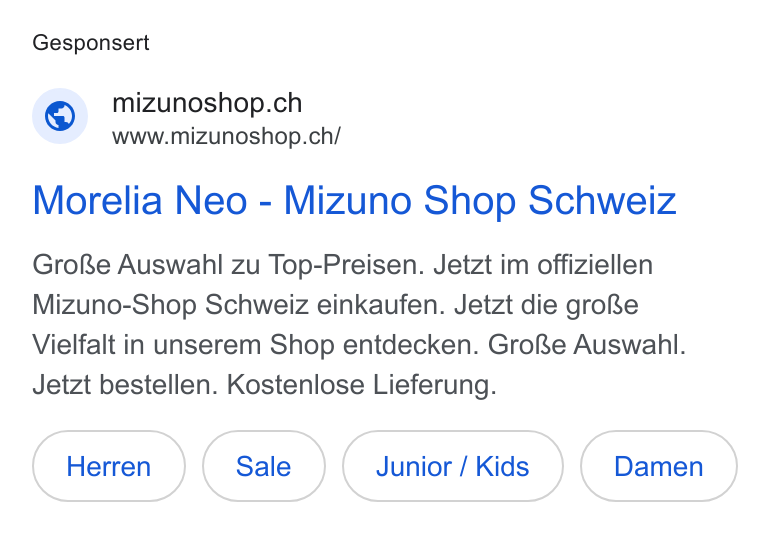Select the Damen sitelink chip
Screen dimensions: 760x534
659,466
